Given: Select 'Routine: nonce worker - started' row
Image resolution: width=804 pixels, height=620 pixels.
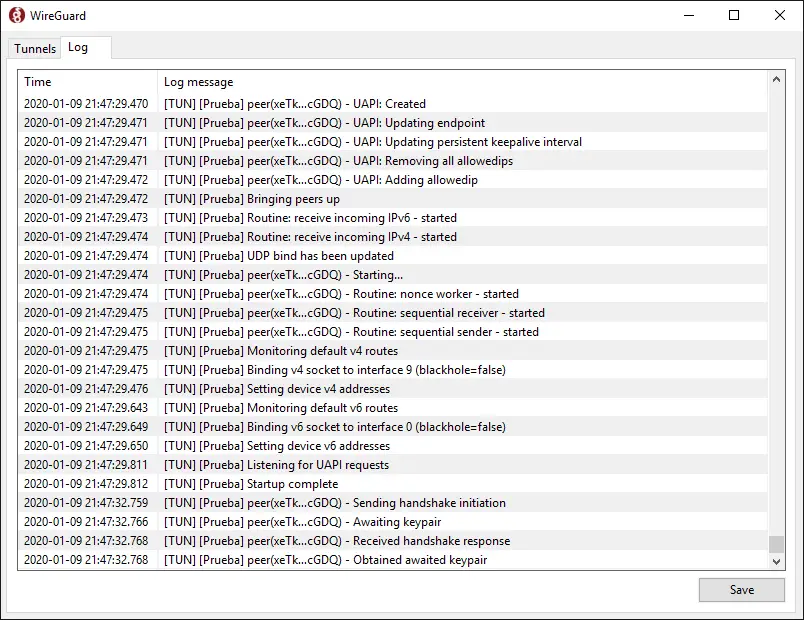Looking at the screenshot, I should (393, 293).
